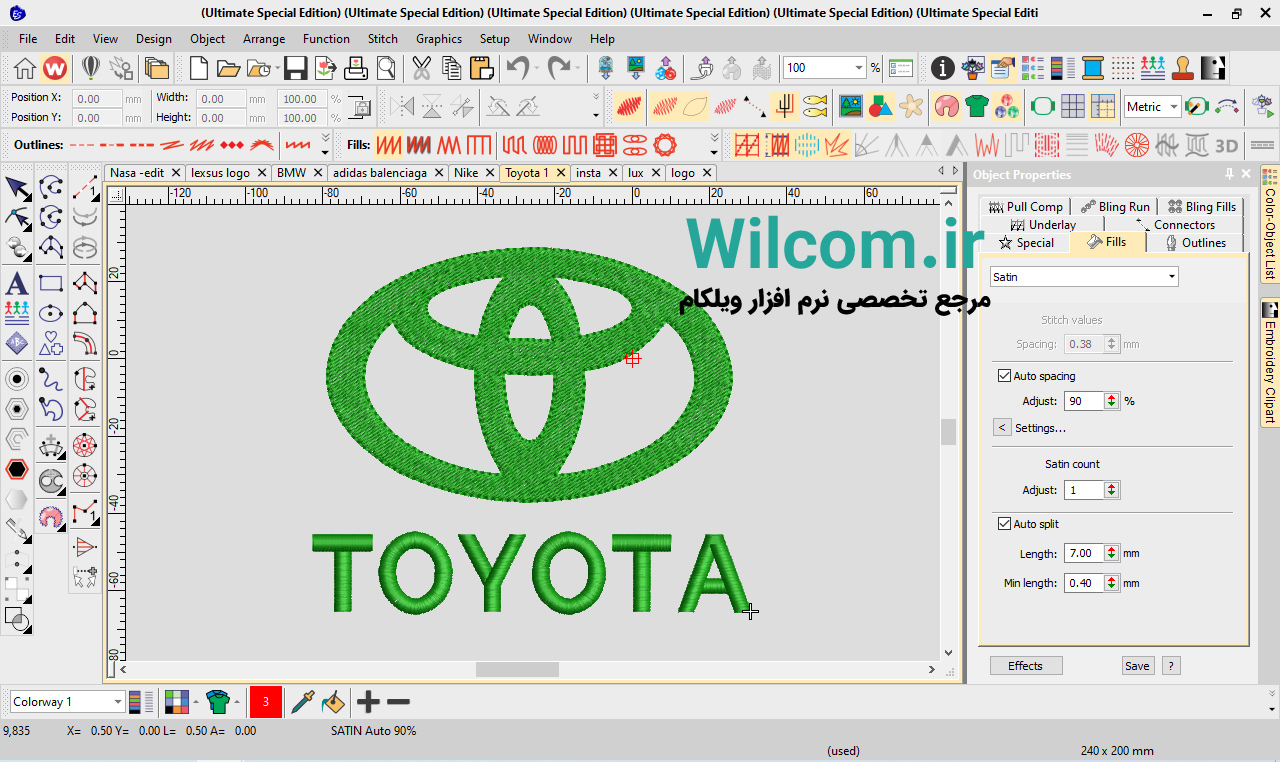Save the design with the floppy icon
This screenshot has height=762, width=1280.
[x=295, y=68]
